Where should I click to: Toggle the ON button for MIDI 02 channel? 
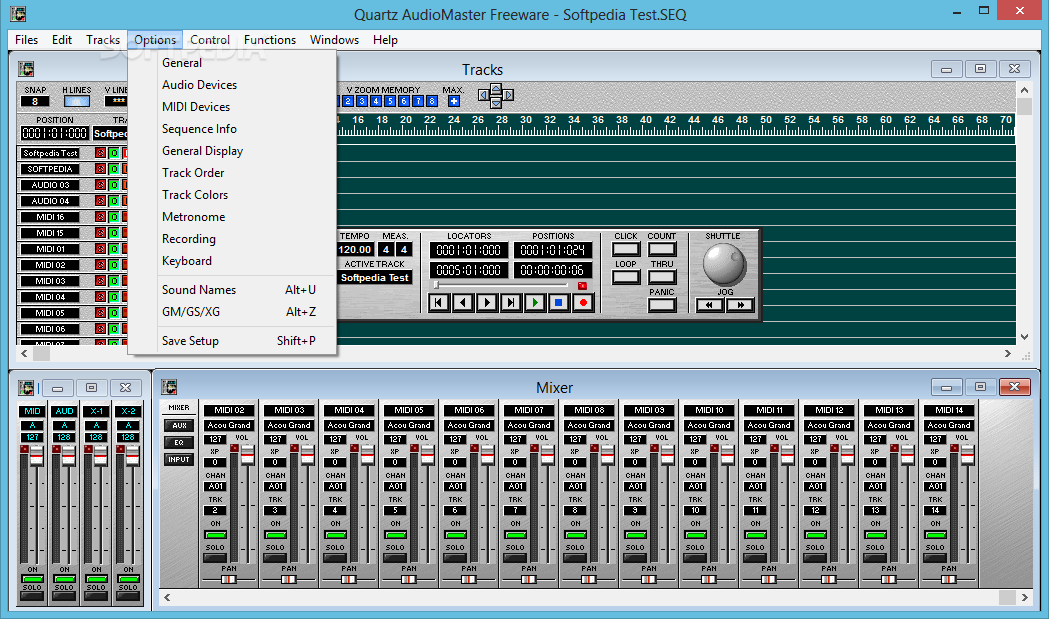click(215, 535)
